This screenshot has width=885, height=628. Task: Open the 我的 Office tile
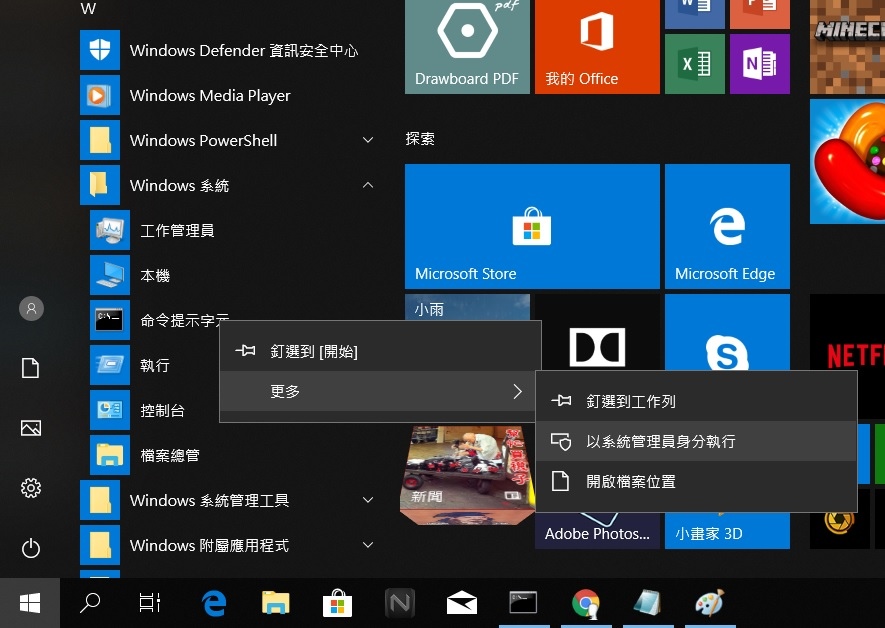(x=597, y=46)
